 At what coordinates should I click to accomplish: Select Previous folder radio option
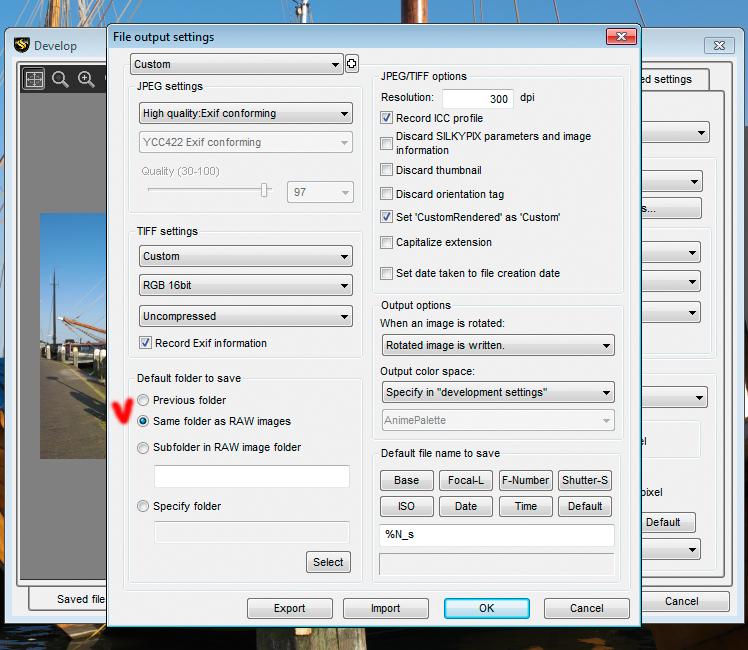[143, 400]
